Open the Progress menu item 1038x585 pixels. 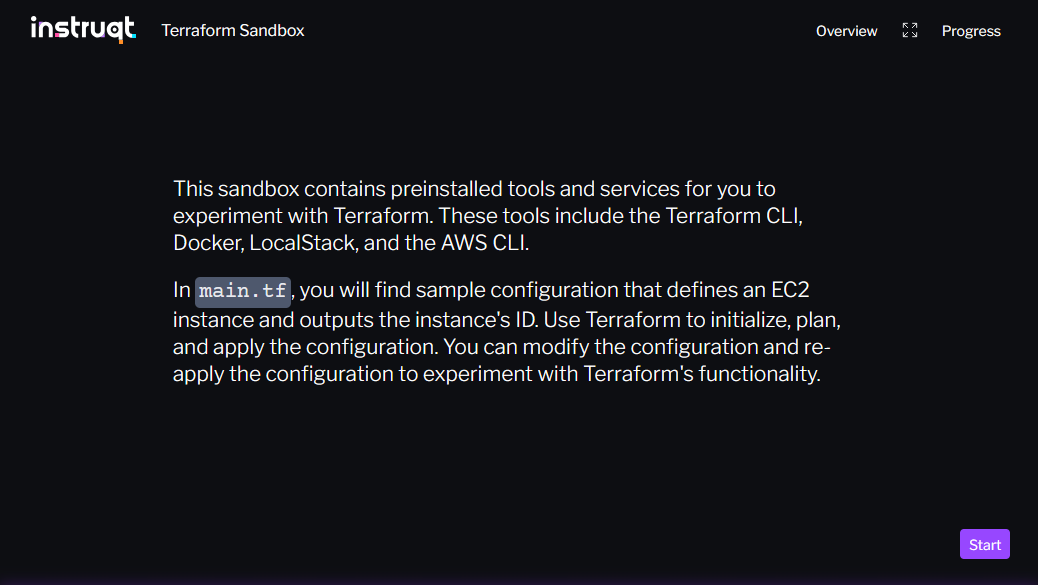pyautogui.click(x=970, y=31)
